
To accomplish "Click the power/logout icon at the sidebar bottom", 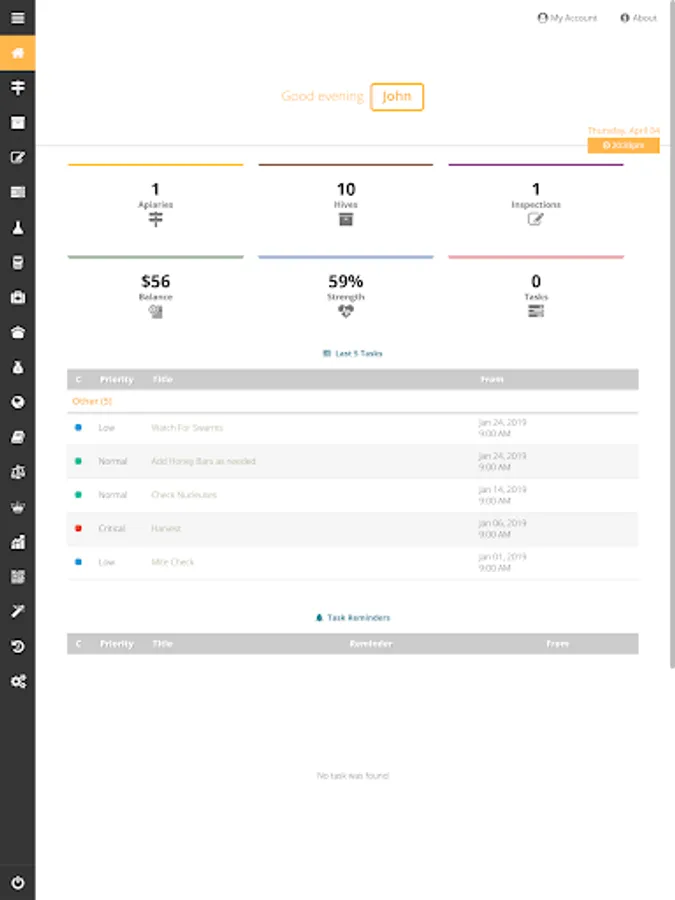I will (x=18, y=883).
